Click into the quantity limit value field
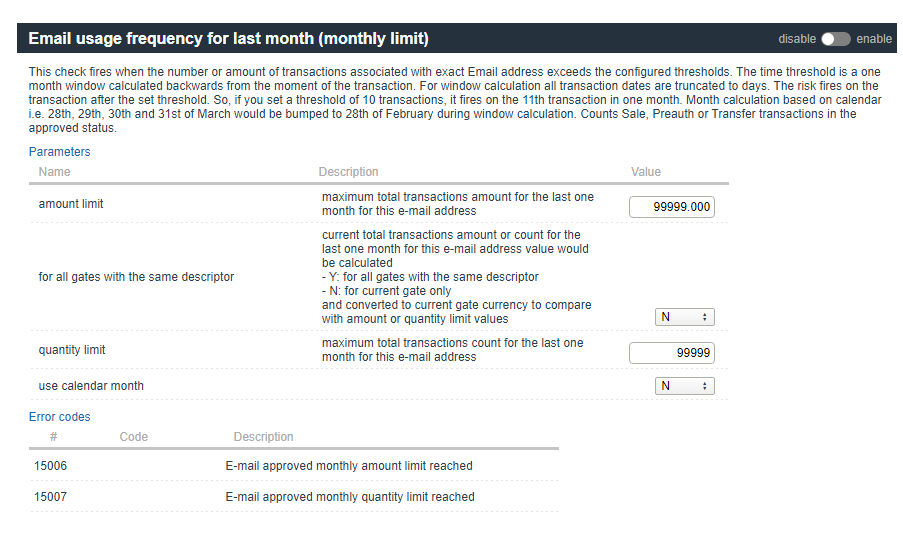 point(672,353)
